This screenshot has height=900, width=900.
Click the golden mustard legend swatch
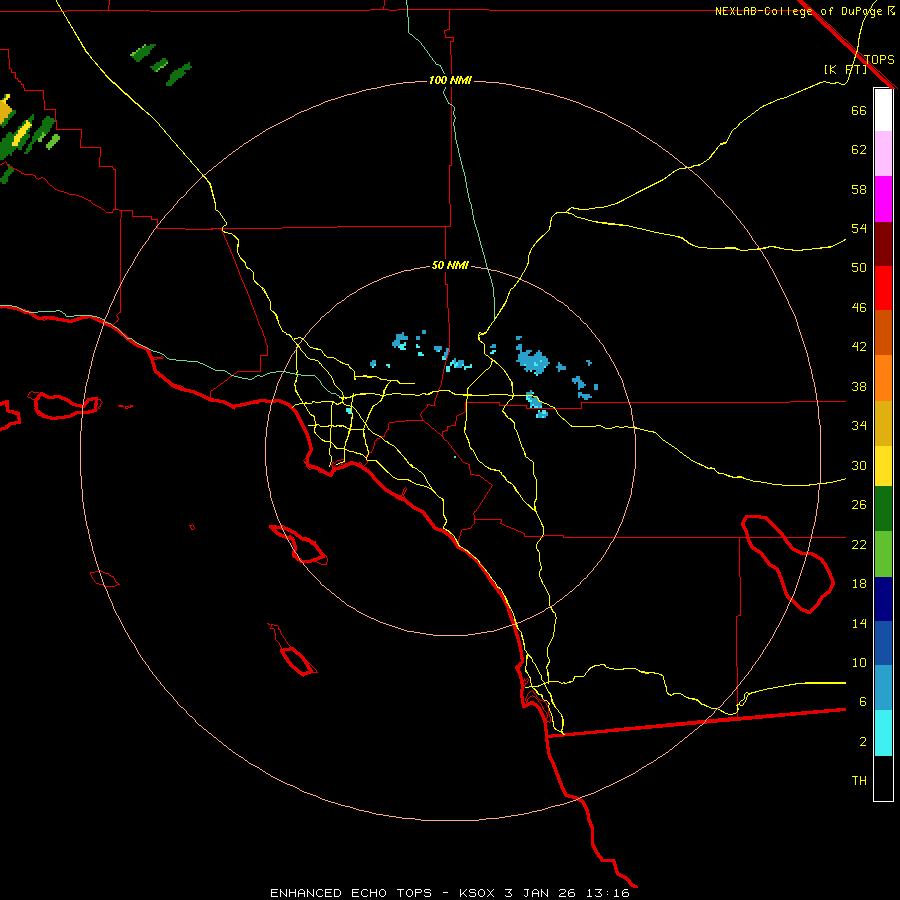(x=883, y=424)
